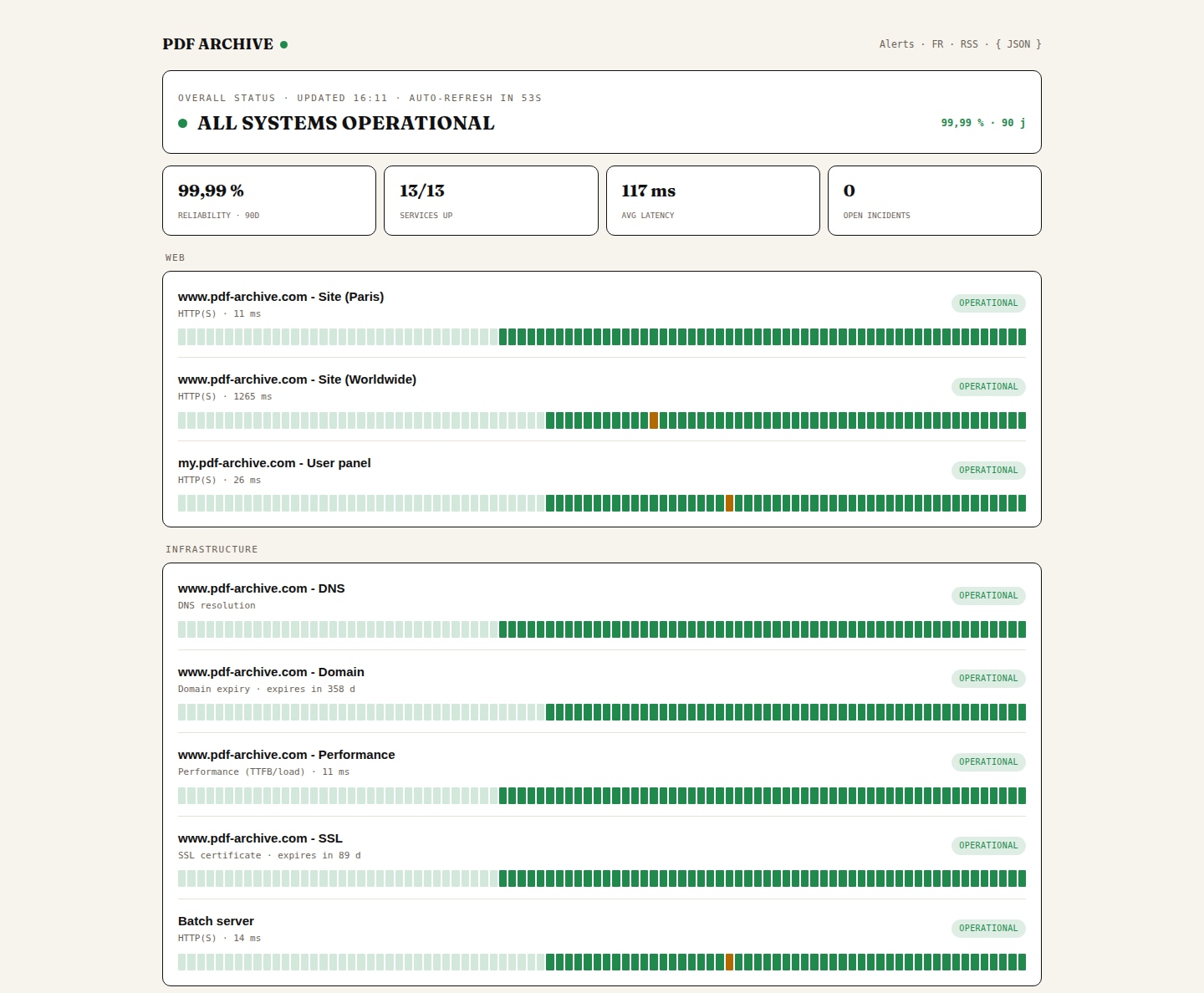1204x993 pixels.
Task: Select the 13/13 services up card
Action: (491, 201)
